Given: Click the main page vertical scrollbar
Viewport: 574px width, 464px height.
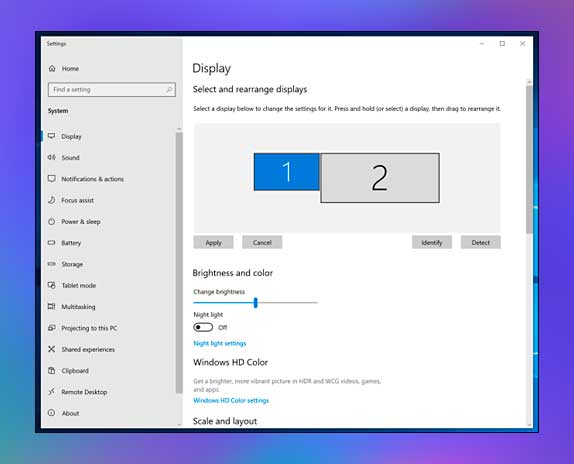Looking at the screenshot, I should 529,159.
